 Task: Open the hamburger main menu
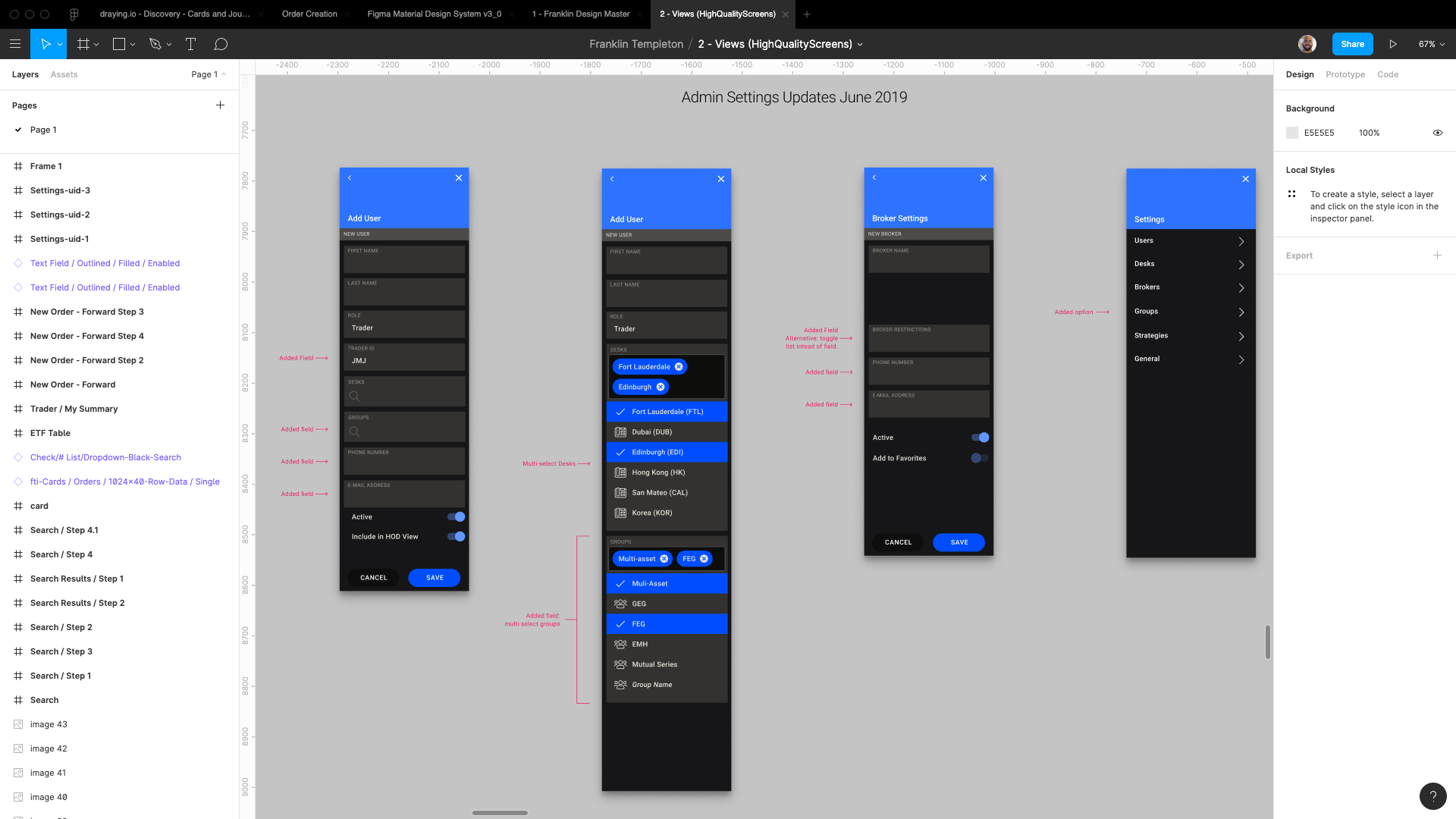coord(15,44)
